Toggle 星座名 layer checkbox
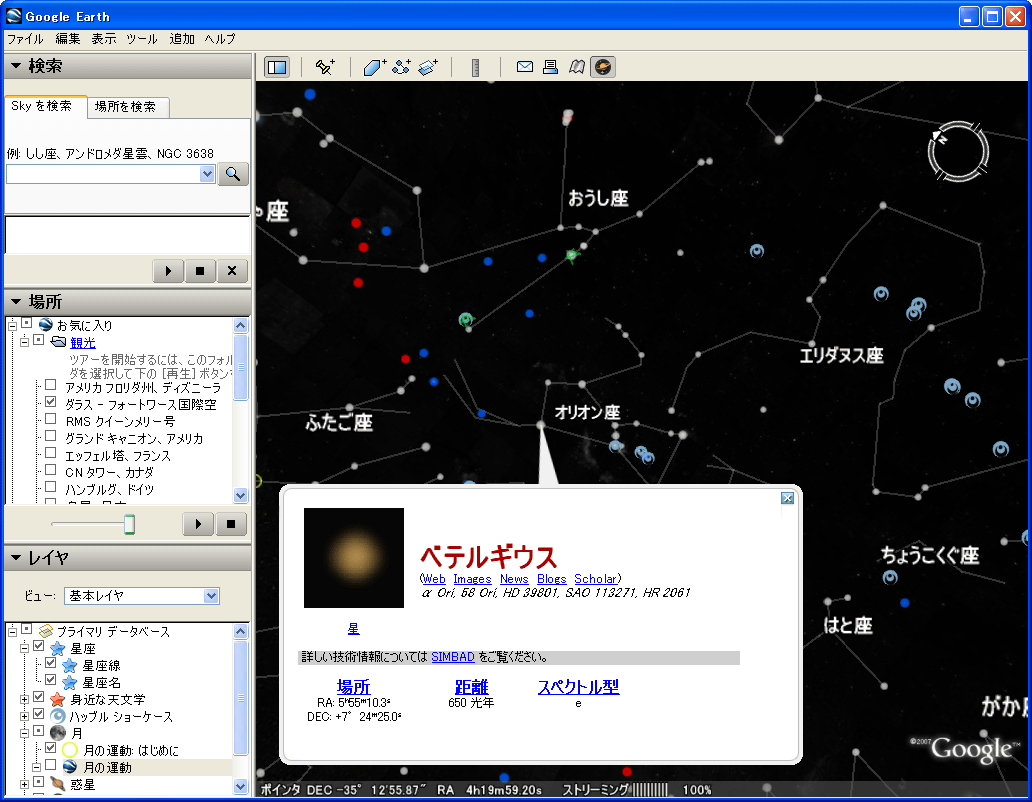This screenshot has height=802, width=1032. (50, 680)
